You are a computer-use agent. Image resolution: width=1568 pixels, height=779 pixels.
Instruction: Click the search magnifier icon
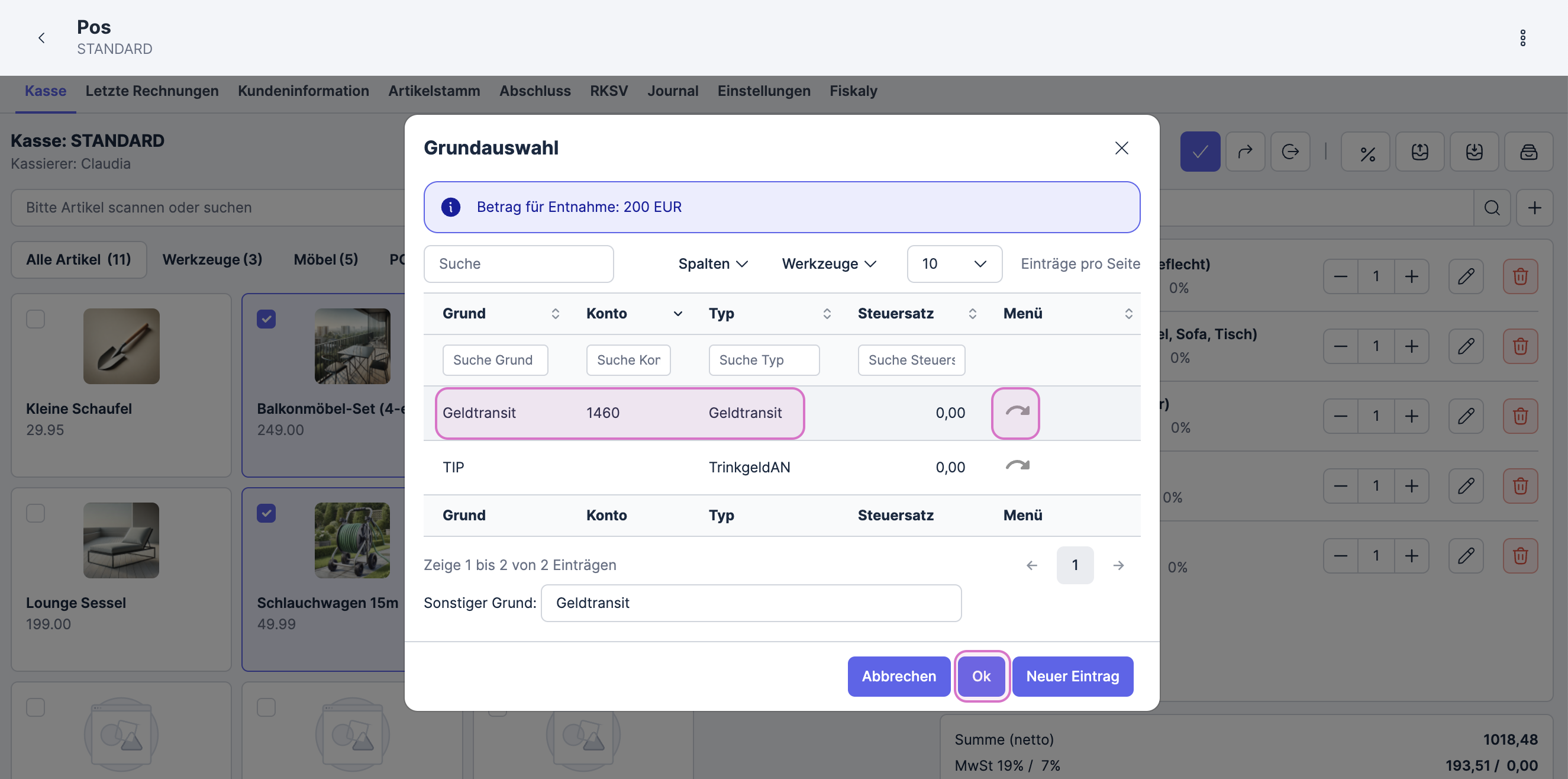point(1491,208)
